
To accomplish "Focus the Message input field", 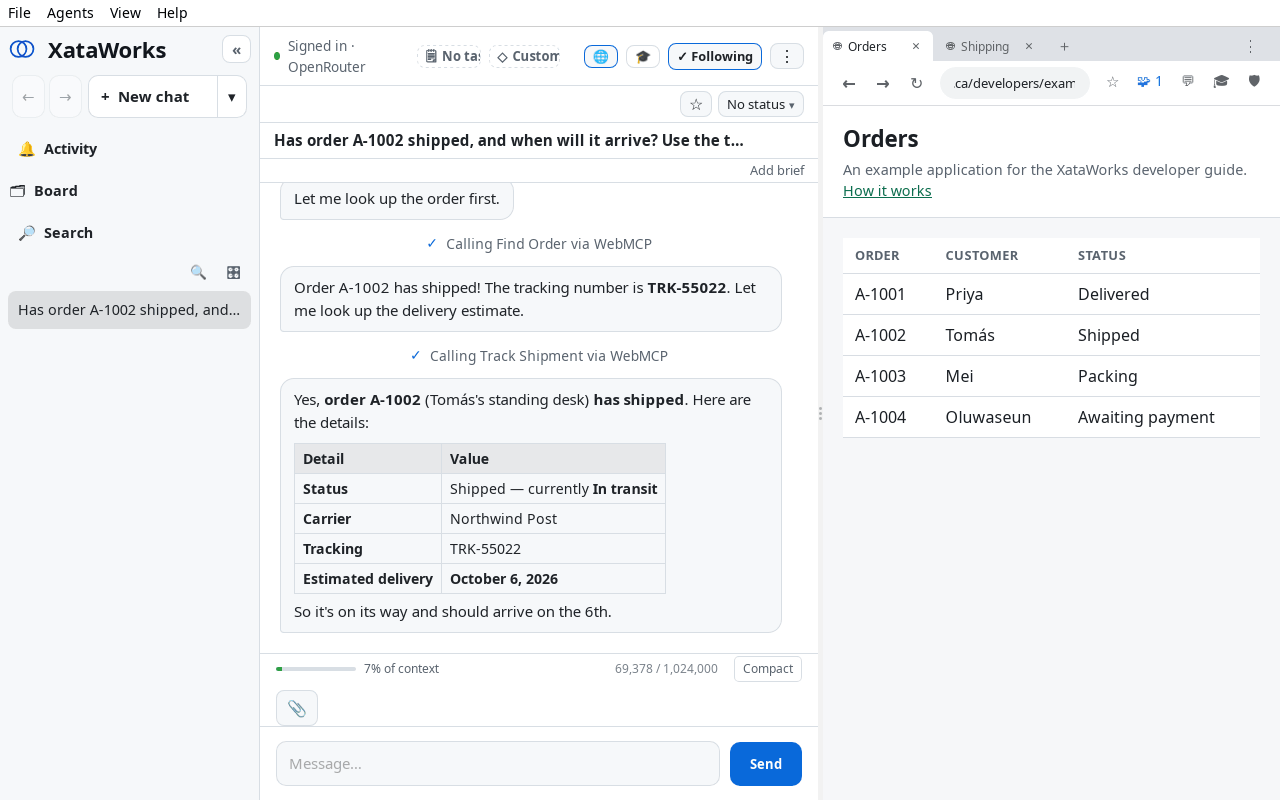I will pyautogui.click(x=498, y=764).
